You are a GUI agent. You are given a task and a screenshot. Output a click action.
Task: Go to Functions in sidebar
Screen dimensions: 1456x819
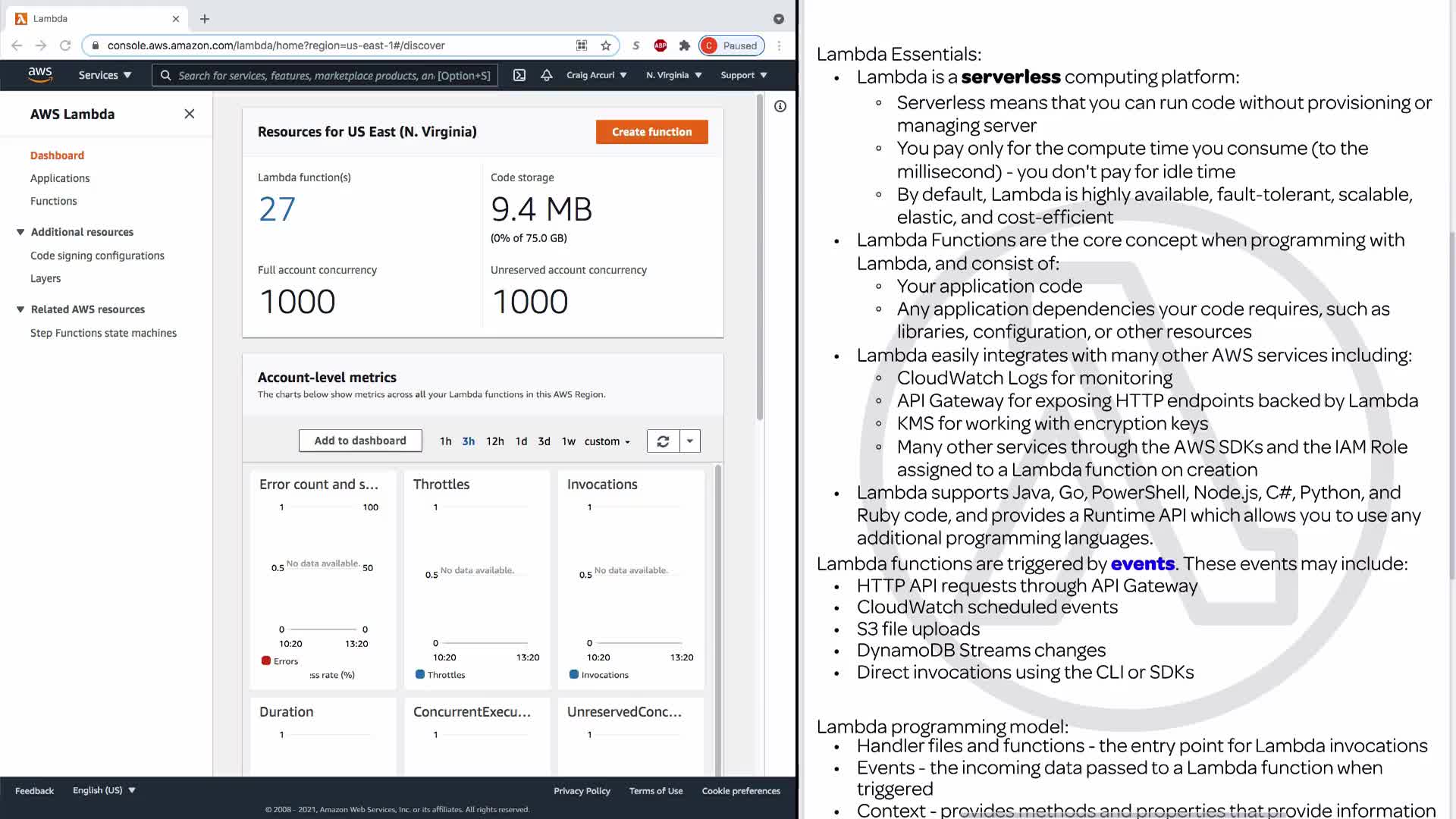click(x=53, y=201)
